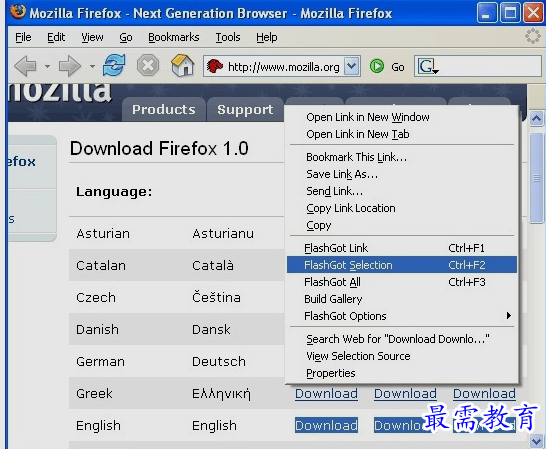Click the scrollbar down arrow
Screen dimensions: 546x449
[536, 441]
